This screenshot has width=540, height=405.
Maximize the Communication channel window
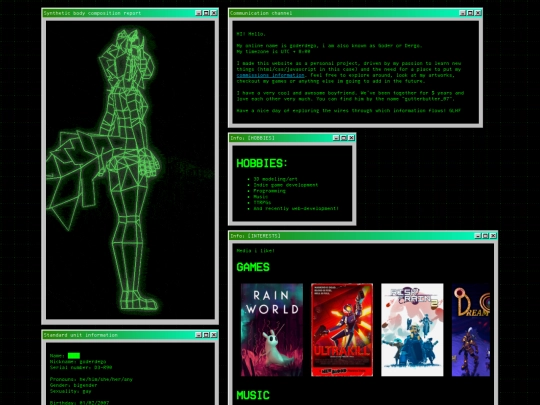[x=470, y=13]
